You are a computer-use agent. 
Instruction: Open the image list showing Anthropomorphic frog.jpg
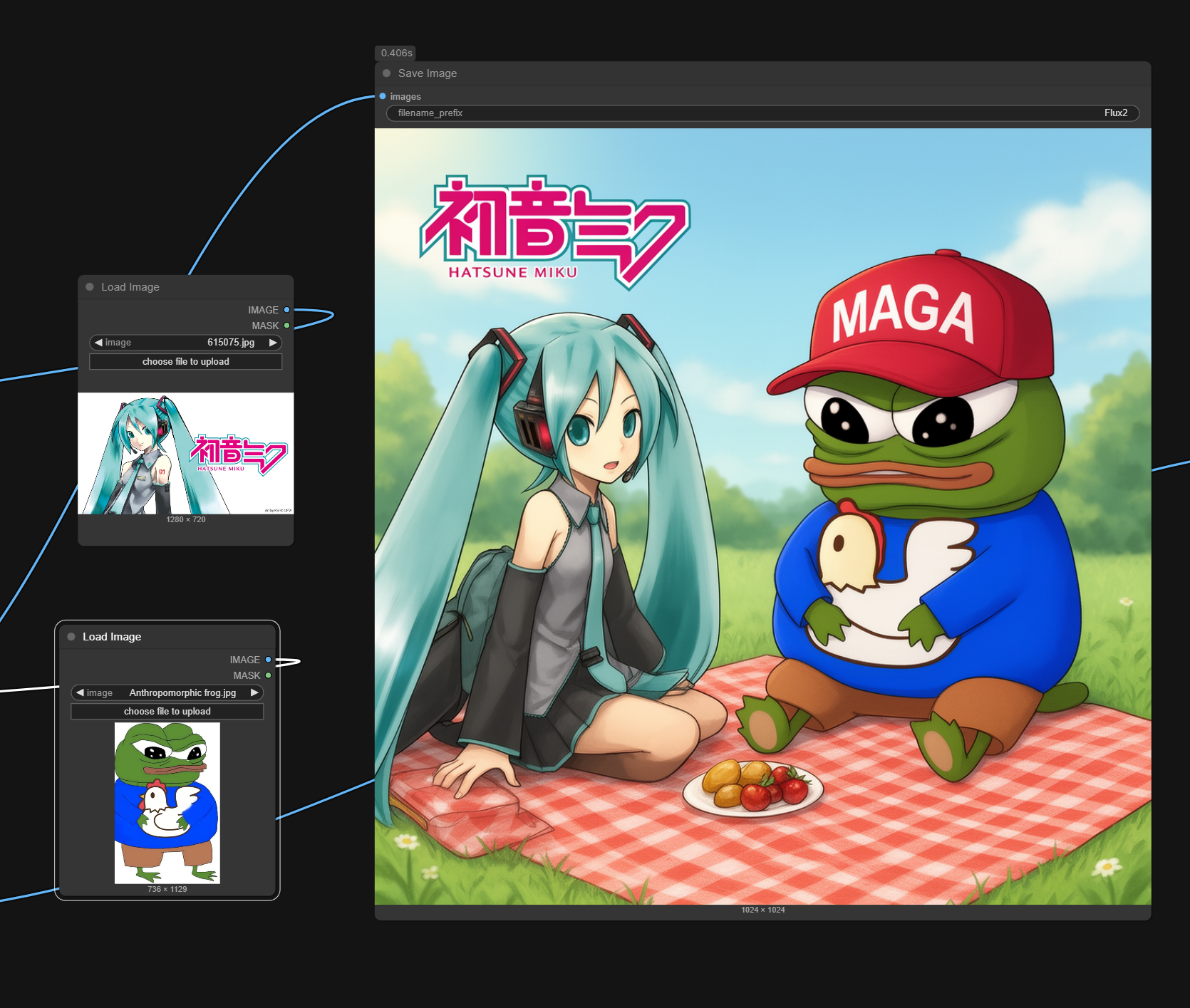pos(167,692)
